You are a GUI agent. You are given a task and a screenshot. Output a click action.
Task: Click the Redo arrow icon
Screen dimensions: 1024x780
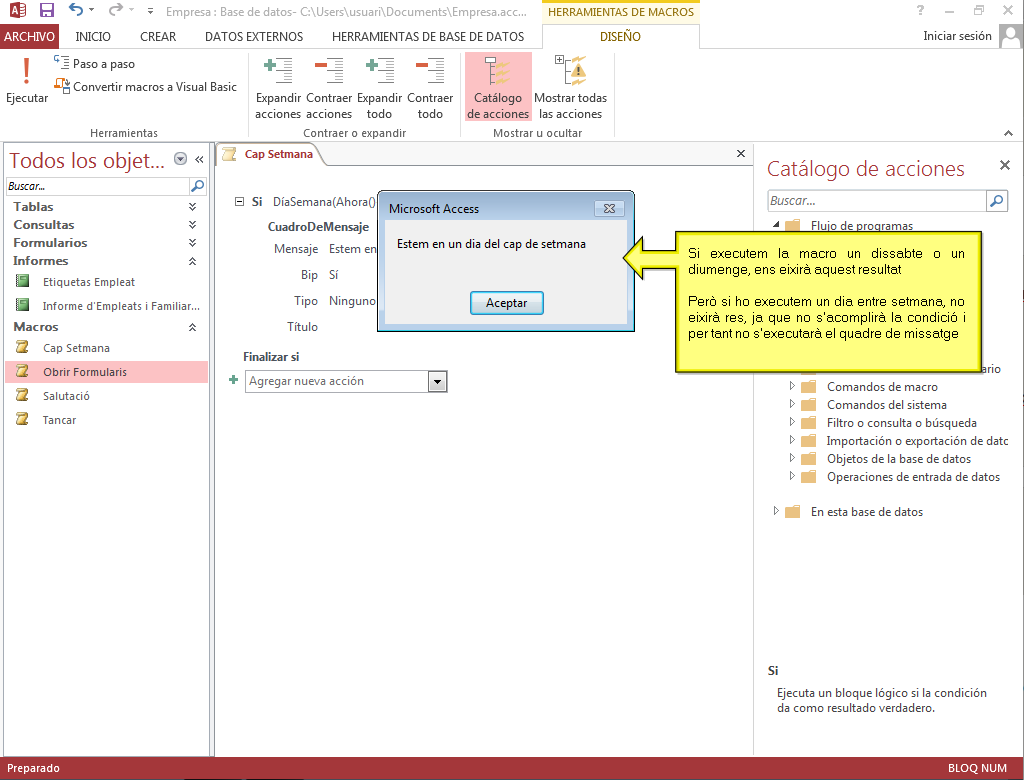point(116,10)
